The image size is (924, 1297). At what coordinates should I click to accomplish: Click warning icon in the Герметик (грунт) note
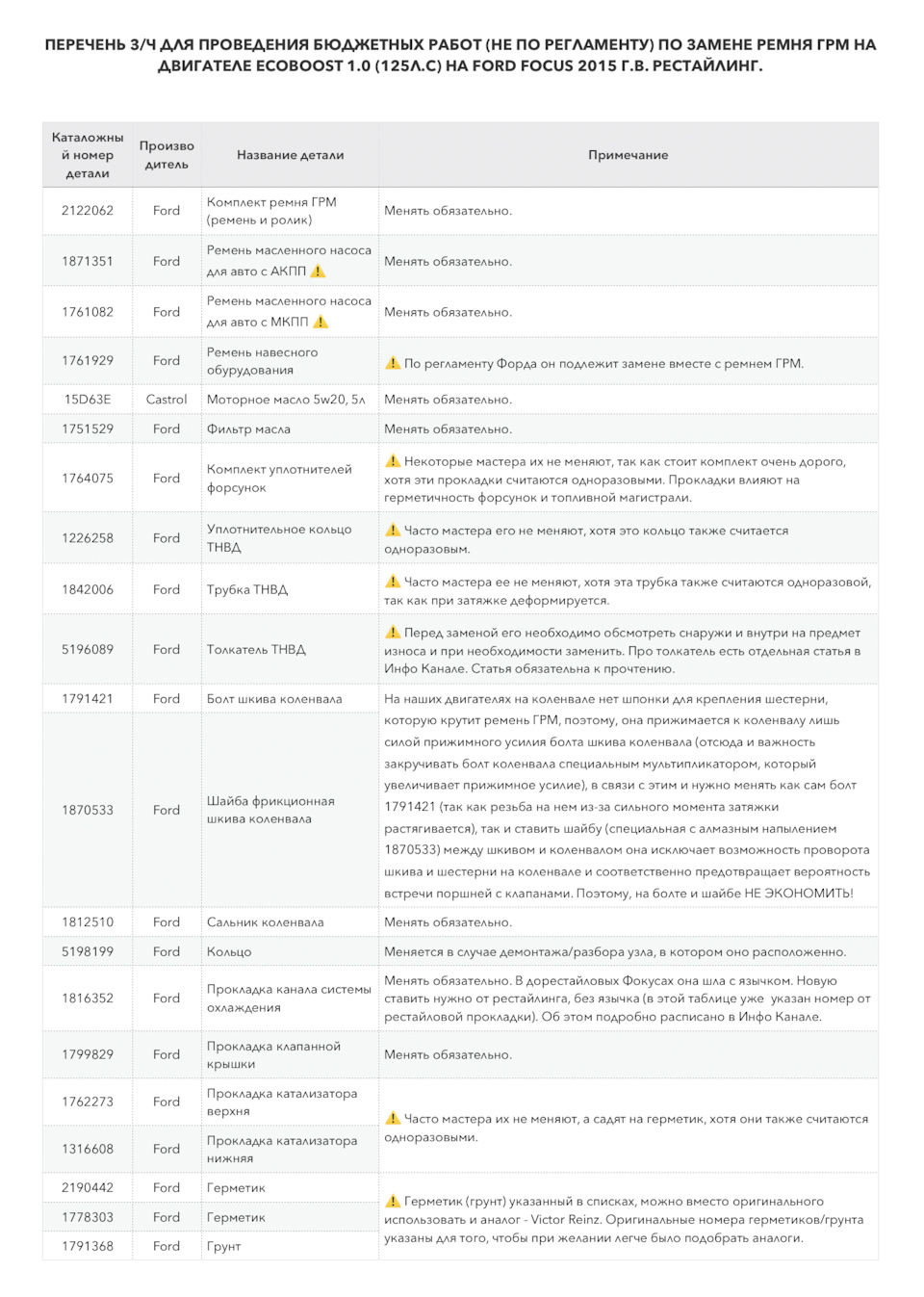393,1201
